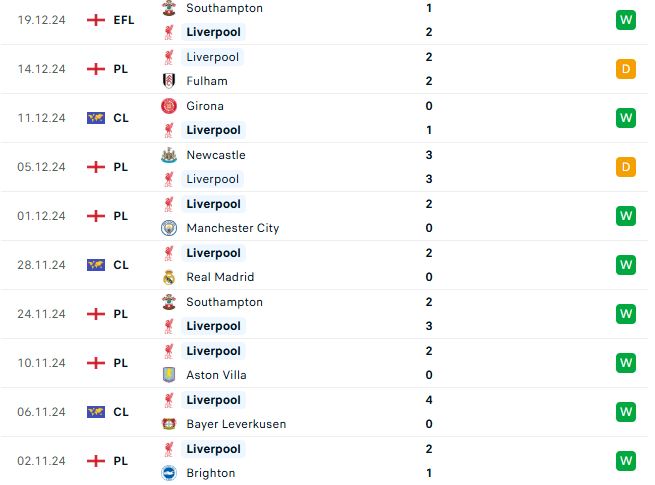655x485 pixels.
Task: Click the Fulham club crest icon
Action: [x=169, y=81]
